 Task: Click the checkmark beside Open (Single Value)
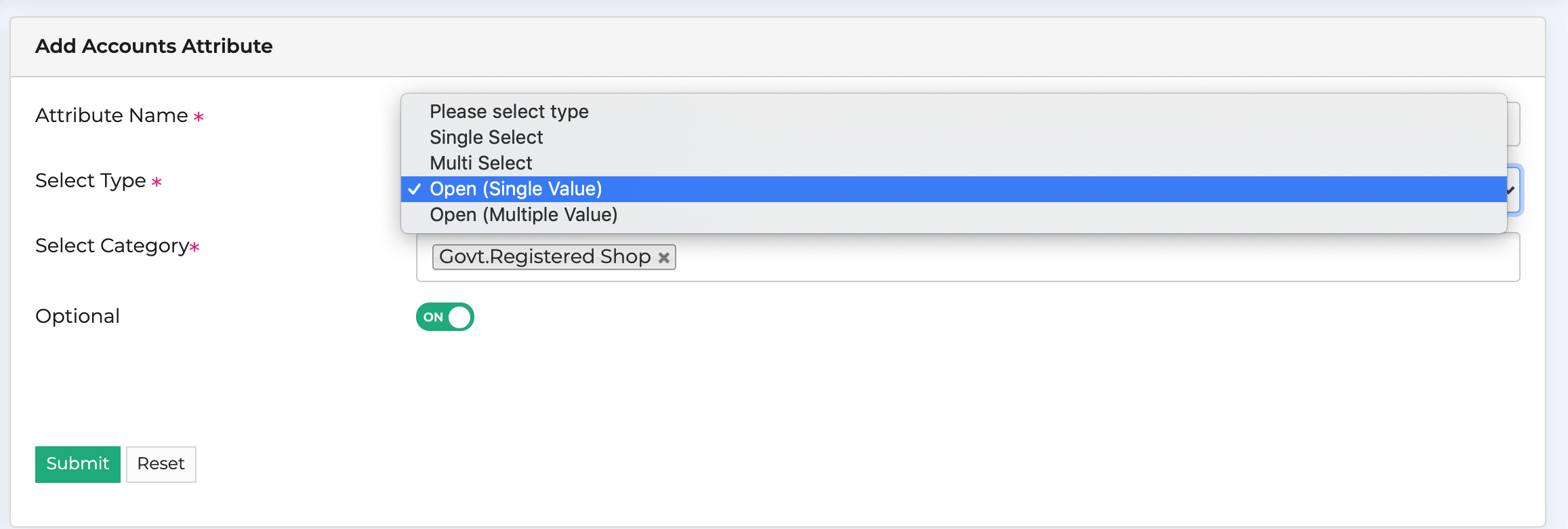coord(415,190)
